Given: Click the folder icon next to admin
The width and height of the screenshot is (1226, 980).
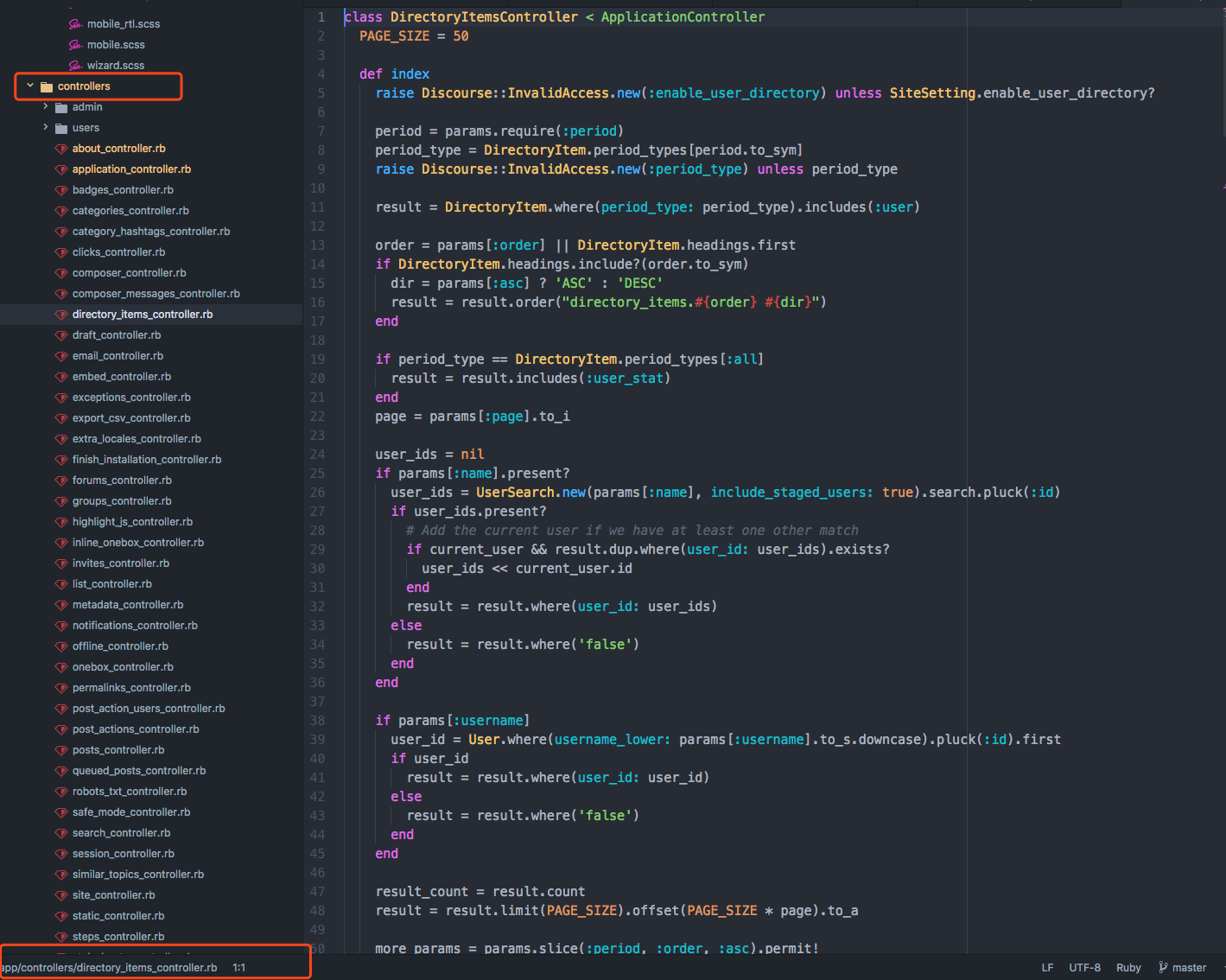Looking at the screenshot, I should 61,107.
